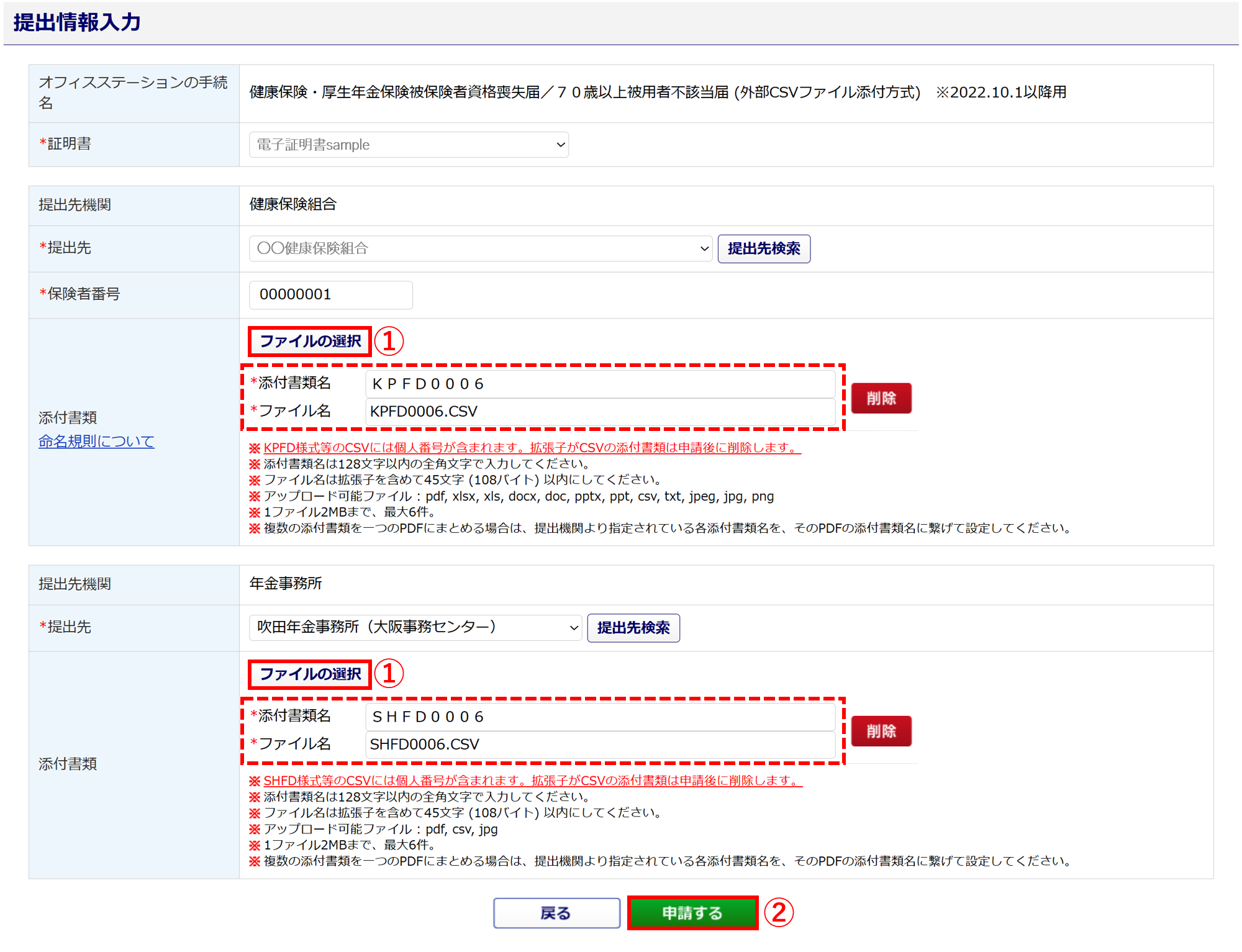Submit with the green 申請する button
Viewport: 1242px width, 952px height.
tap(692, 913)
